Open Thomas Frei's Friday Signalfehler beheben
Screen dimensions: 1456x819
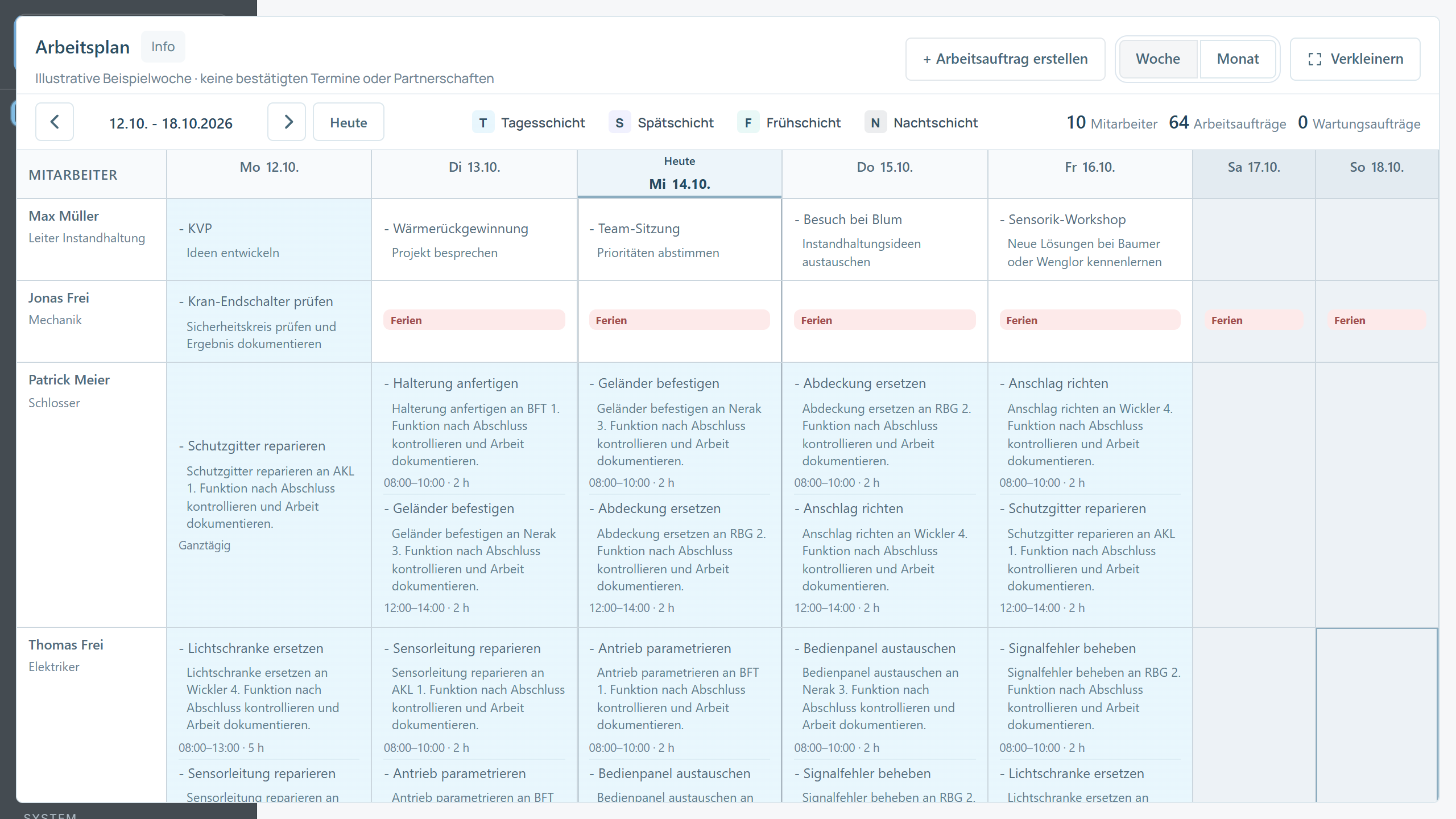(1090, 698)
